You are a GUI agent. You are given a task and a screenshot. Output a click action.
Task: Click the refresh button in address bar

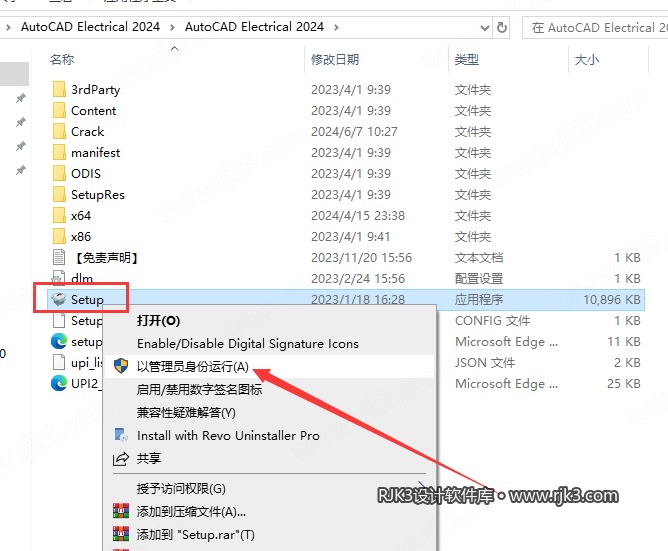(502, 28)
